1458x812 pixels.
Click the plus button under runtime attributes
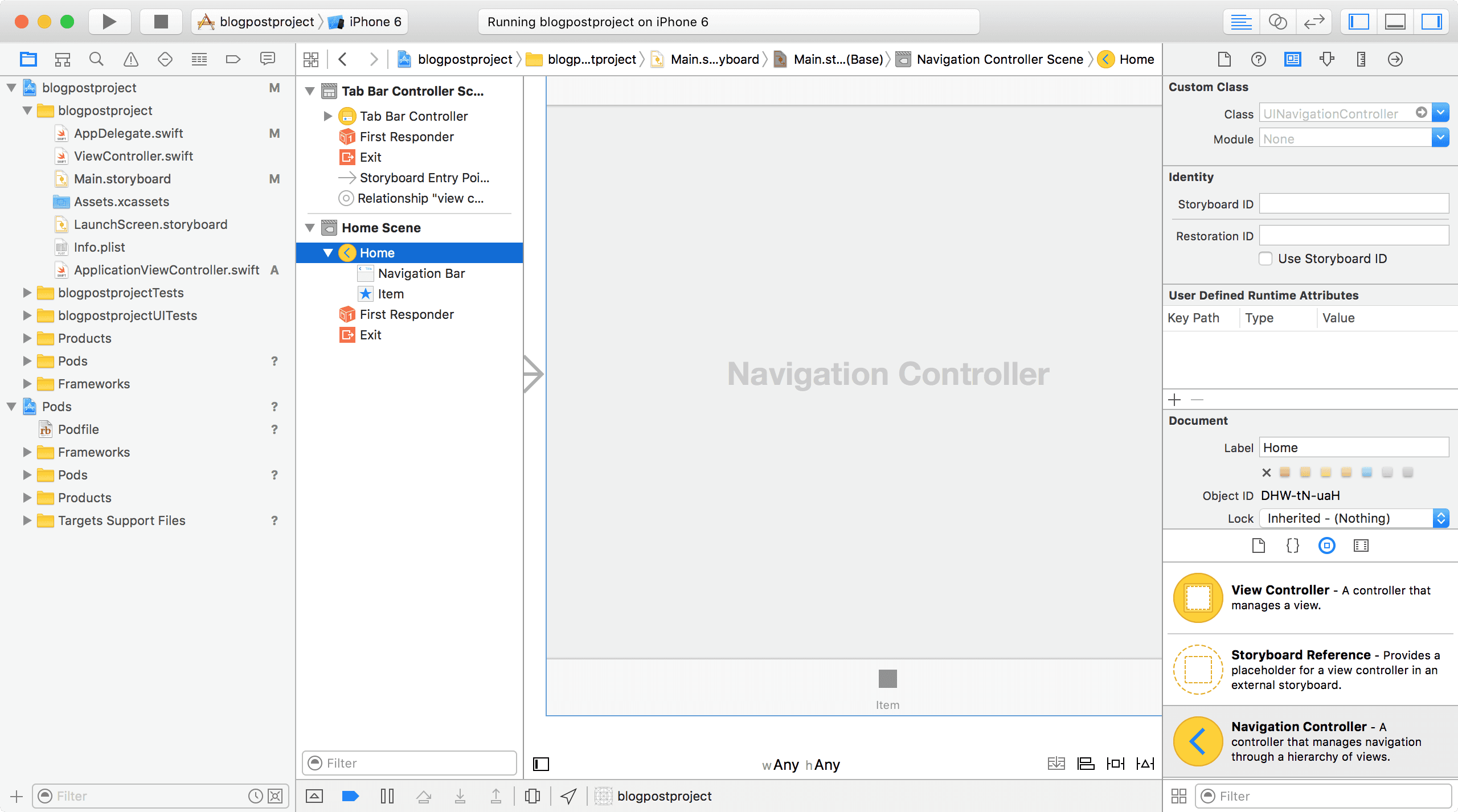coord(1174,400)
